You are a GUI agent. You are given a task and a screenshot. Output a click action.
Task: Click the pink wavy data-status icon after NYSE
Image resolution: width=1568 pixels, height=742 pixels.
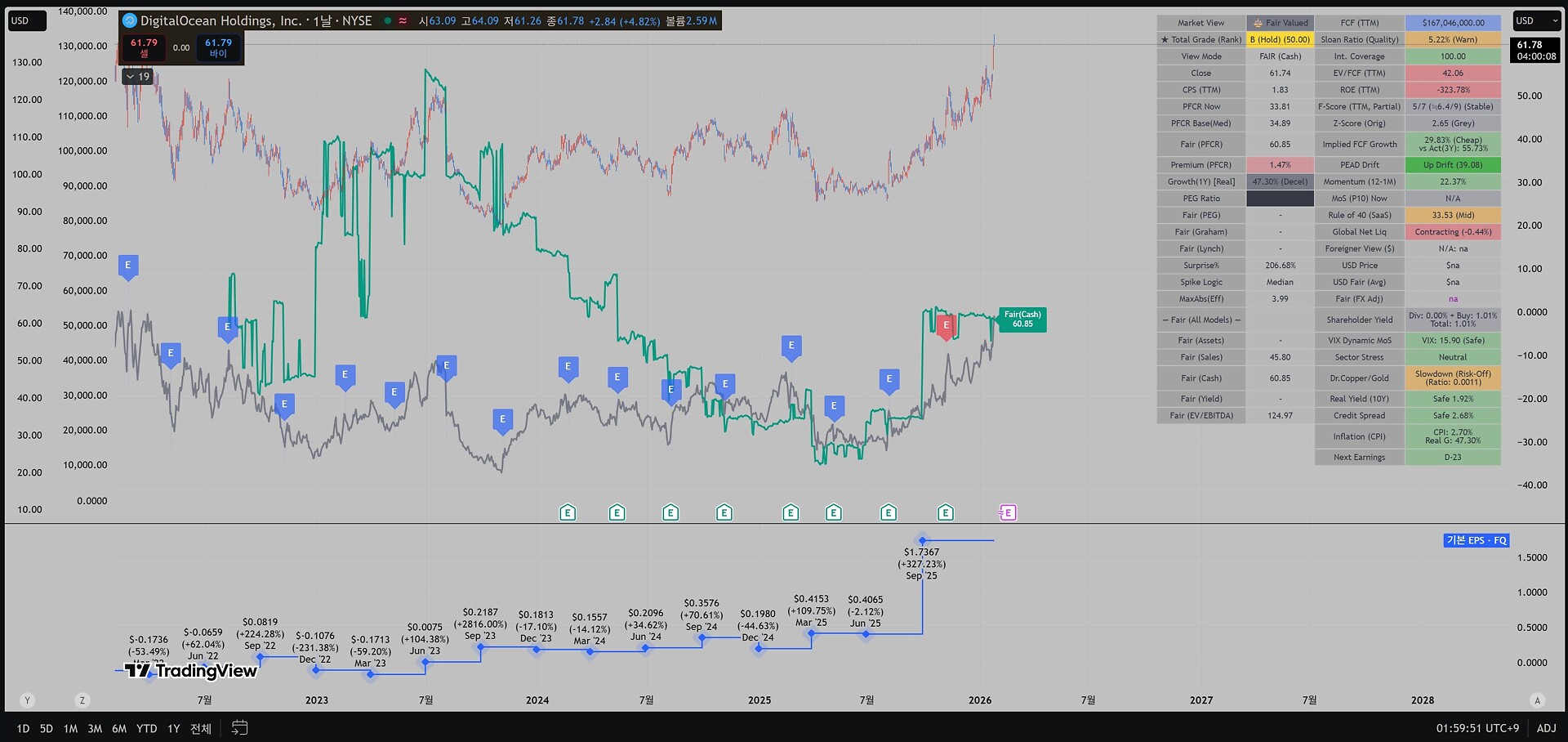403,20
